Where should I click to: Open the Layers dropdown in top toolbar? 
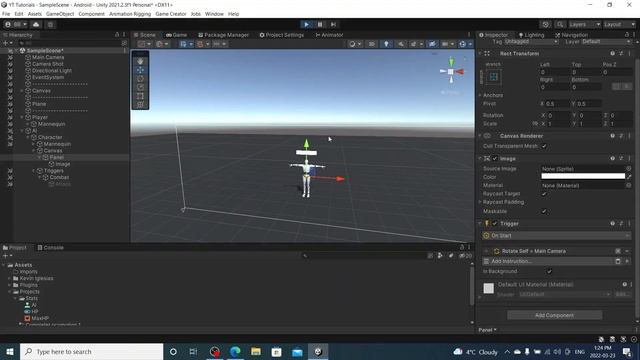tap(584, 24)
